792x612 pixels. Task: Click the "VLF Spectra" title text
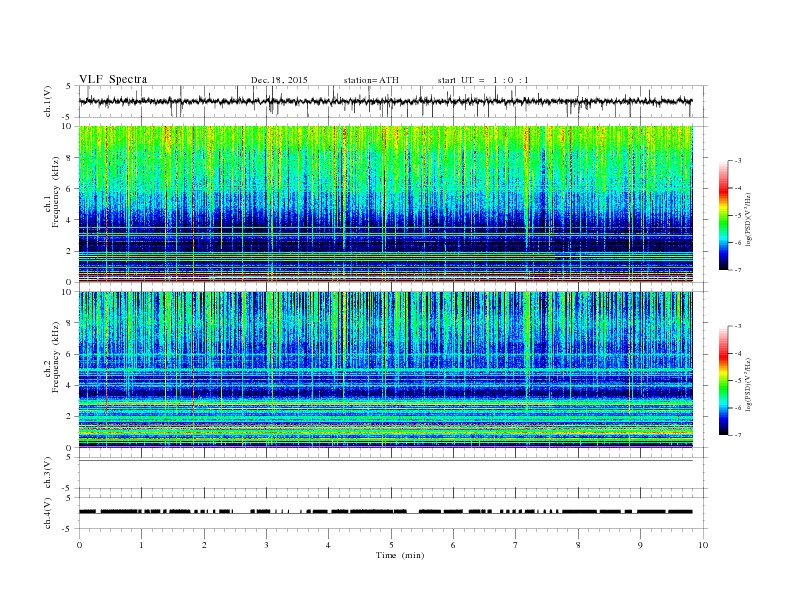tap(113, 79)
